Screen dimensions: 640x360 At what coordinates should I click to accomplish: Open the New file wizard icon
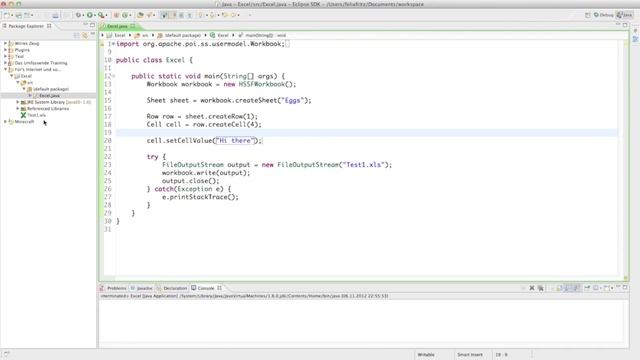(x=7, y=15)
